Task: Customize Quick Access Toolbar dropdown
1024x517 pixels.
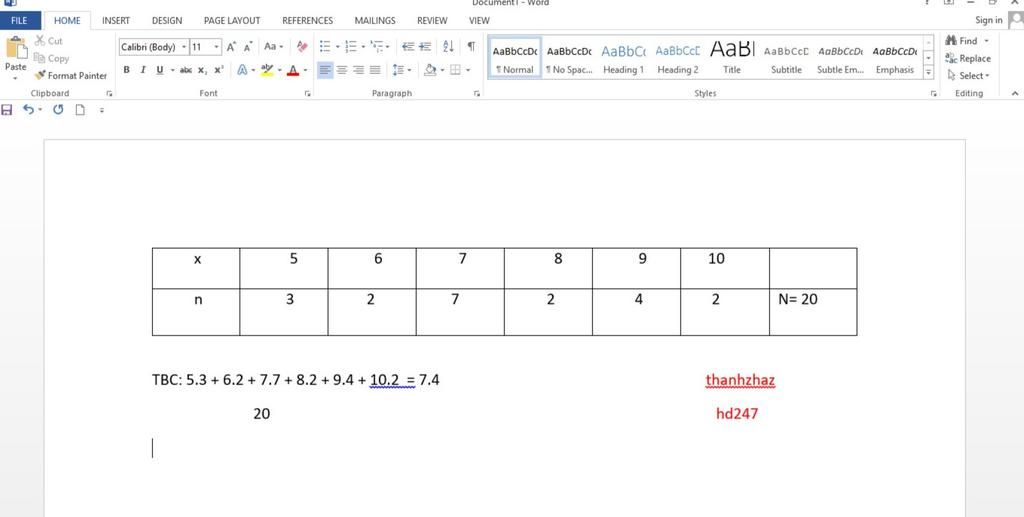Action: pos(101,110)
